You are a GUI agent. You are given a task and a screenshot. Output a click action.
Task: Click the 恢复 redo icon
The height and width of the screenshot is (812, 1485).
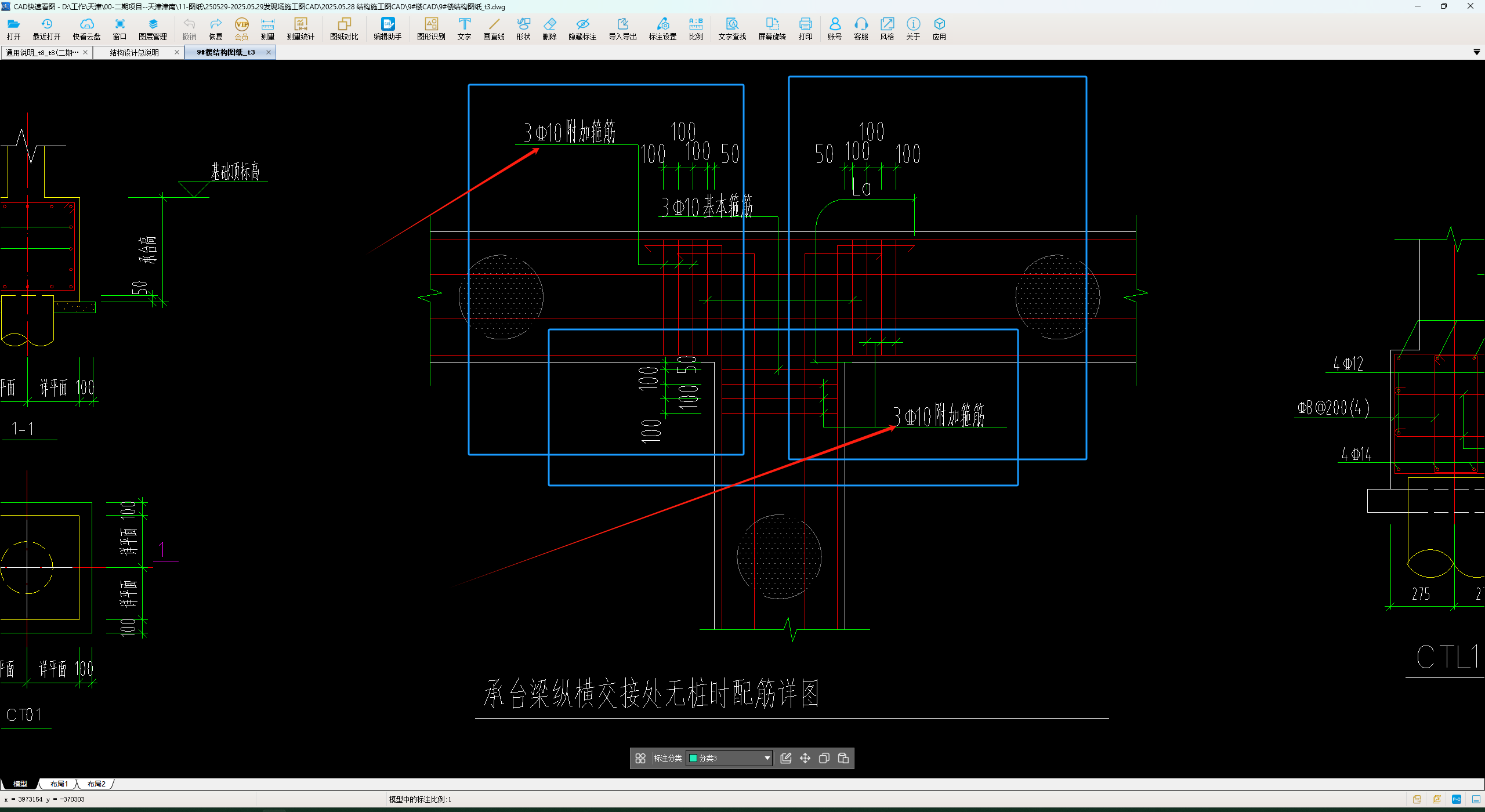pyautogui.click(x=215, y=28)
